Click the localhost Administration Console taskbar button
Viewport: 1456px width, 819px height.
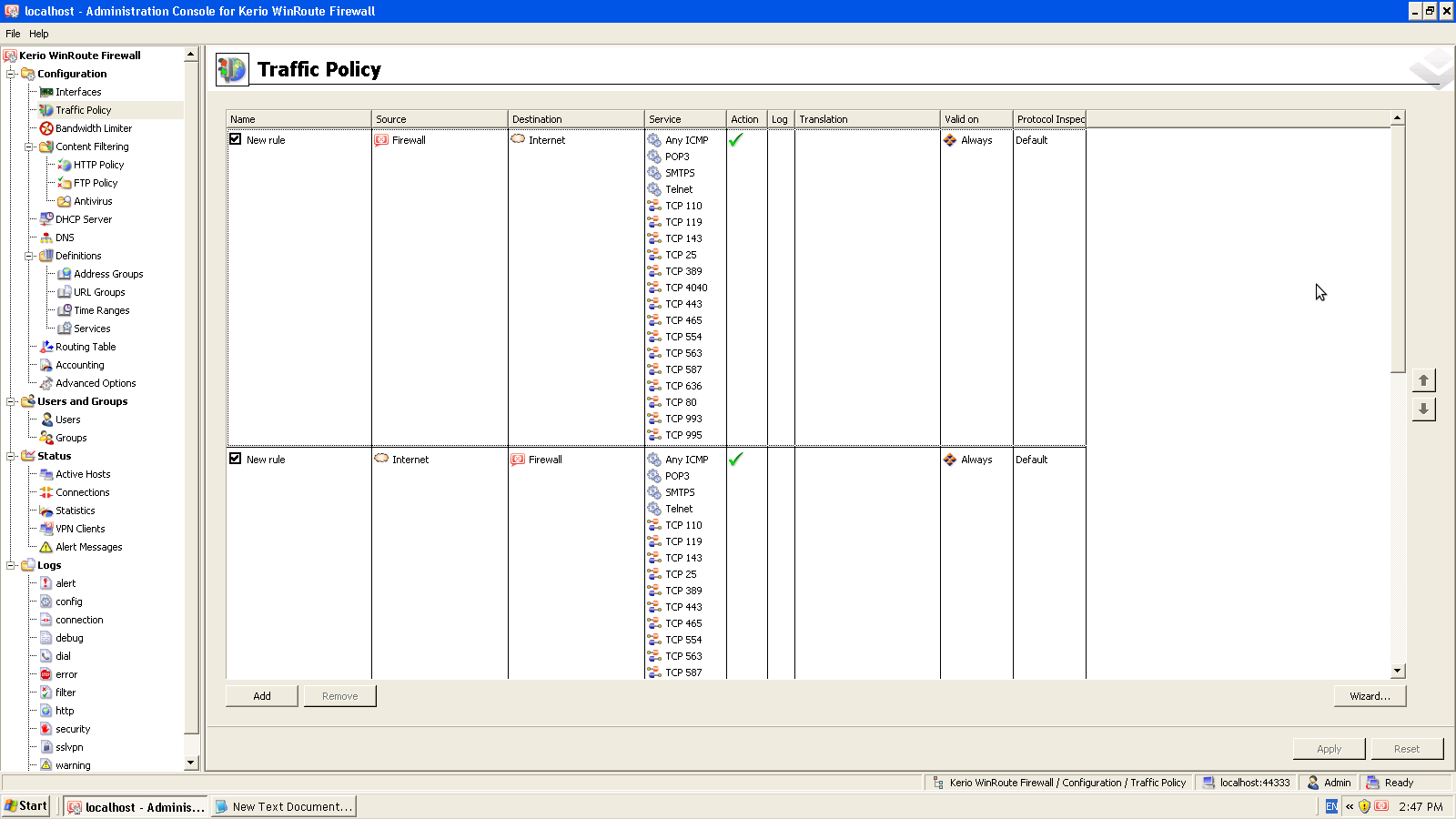[x=136, y=806]
